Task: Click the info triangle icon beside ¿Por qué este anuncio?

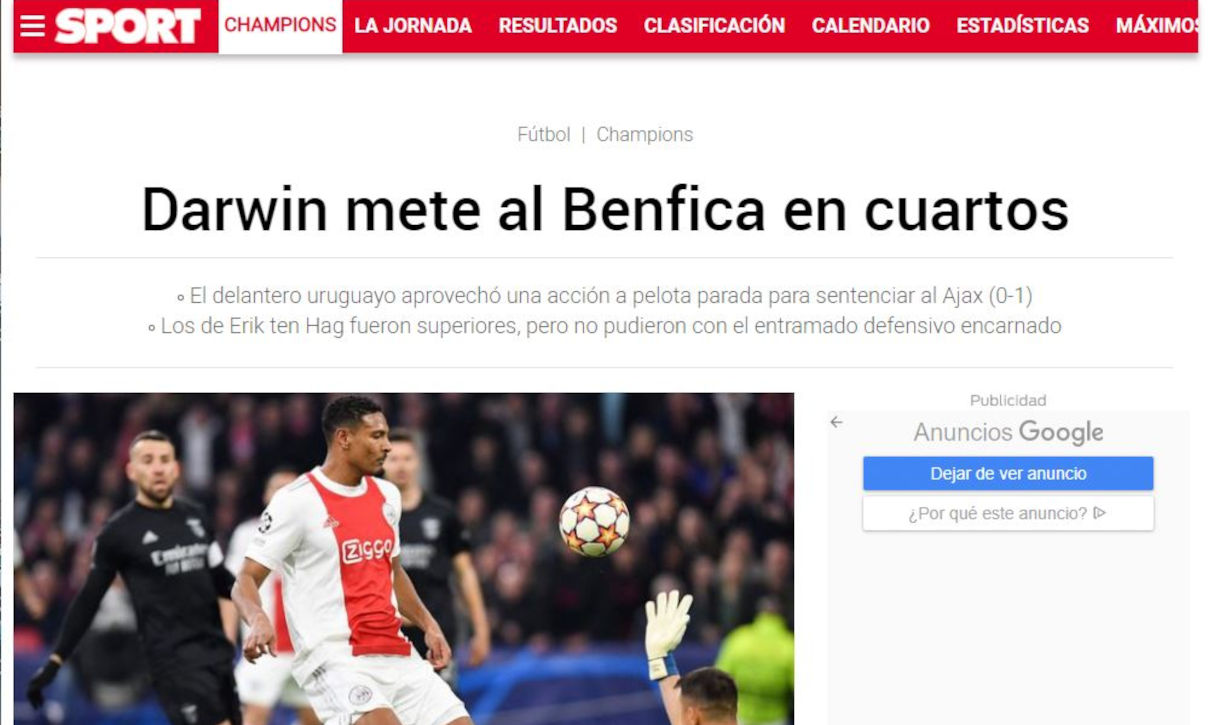Action: pyautogui.click(x=1100, y=513)
